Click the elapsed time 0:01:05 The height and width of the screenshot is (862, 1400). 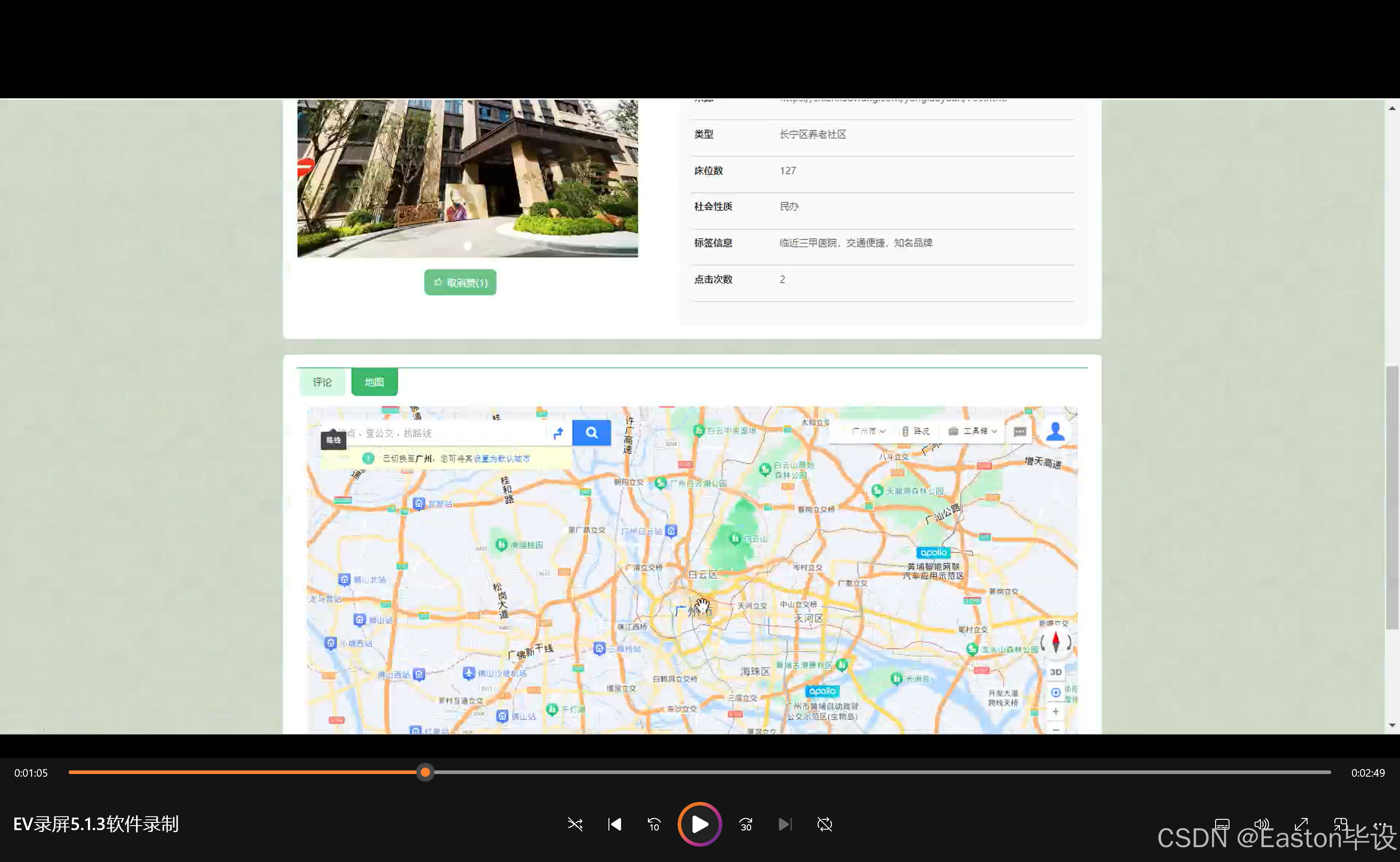[x=31, y=773]
